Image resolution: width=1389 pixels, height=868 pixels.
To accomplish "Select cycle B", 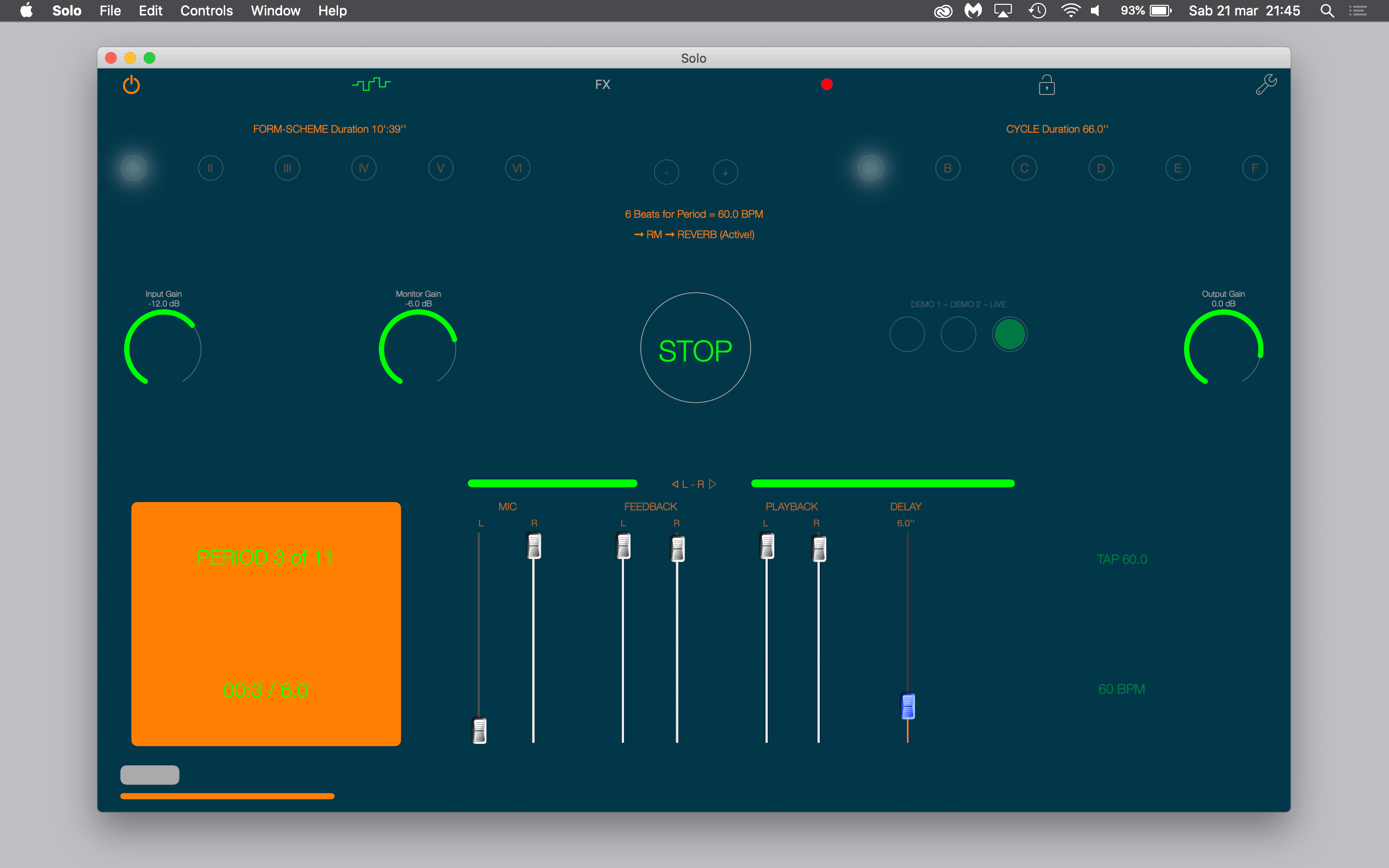I will pyautogui.click(x=948, y=168).
